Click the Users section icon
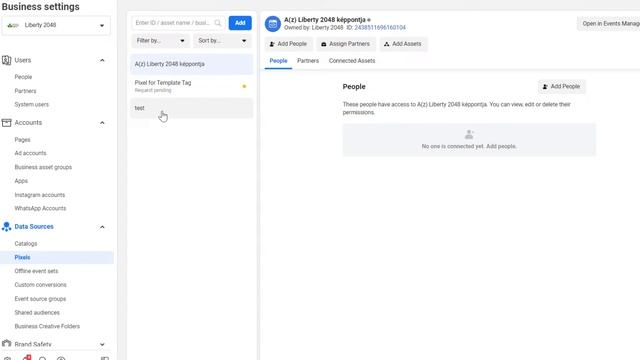640x360 pixels. (x=7, y=60)
